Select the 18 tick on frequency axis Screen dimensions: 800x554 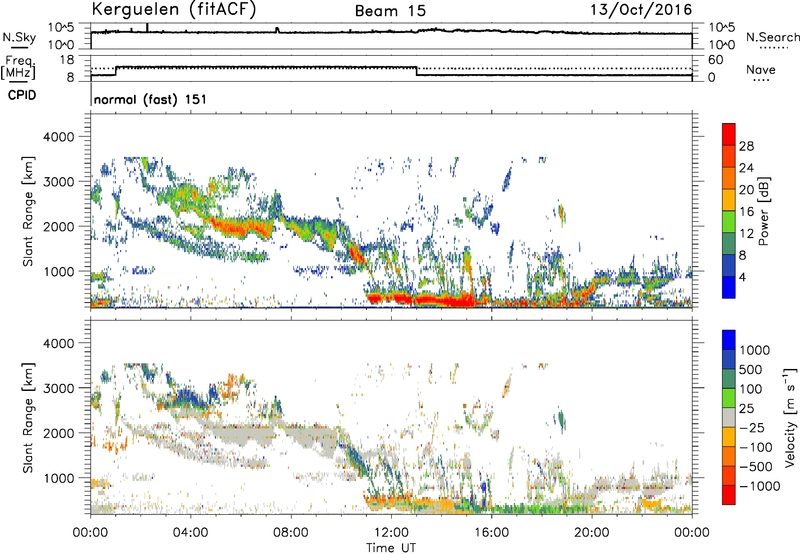(67, 59)
